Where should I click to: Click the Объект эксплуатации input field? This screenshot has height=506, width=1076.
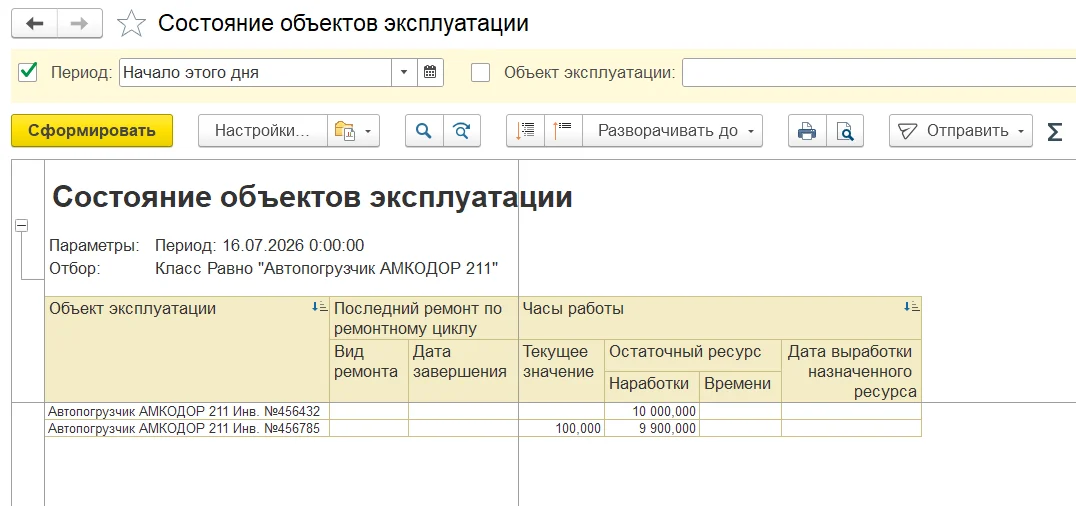tap(878, 72)
